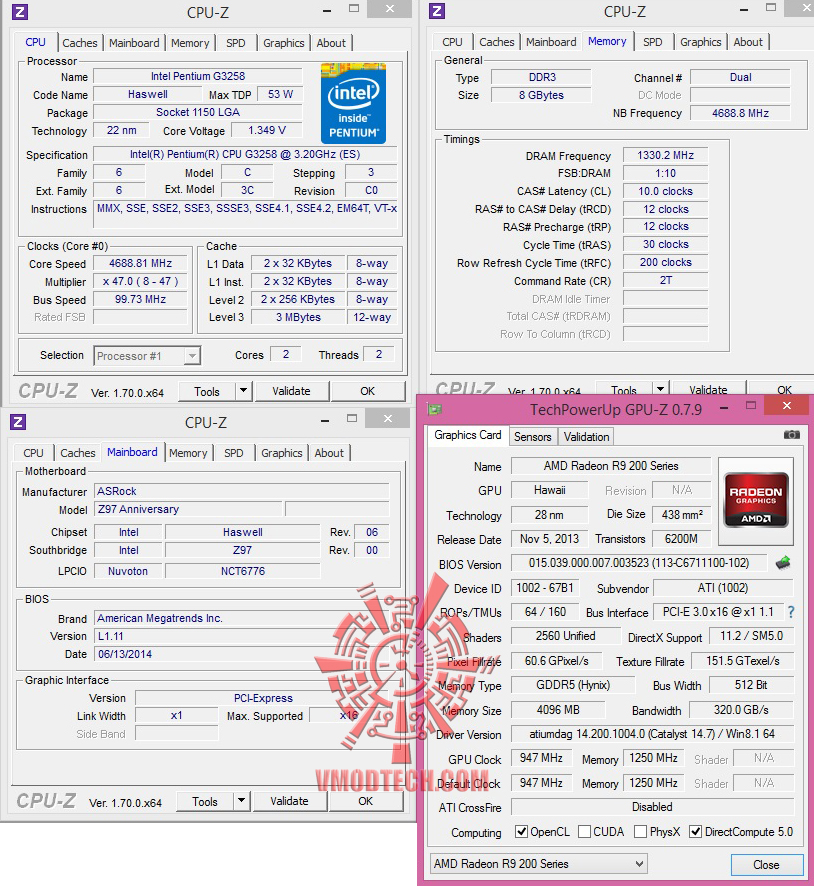Click the Validate button in CPU-Z
The height and width of the screenshot is (886, 814).
[x=292, y=391]
